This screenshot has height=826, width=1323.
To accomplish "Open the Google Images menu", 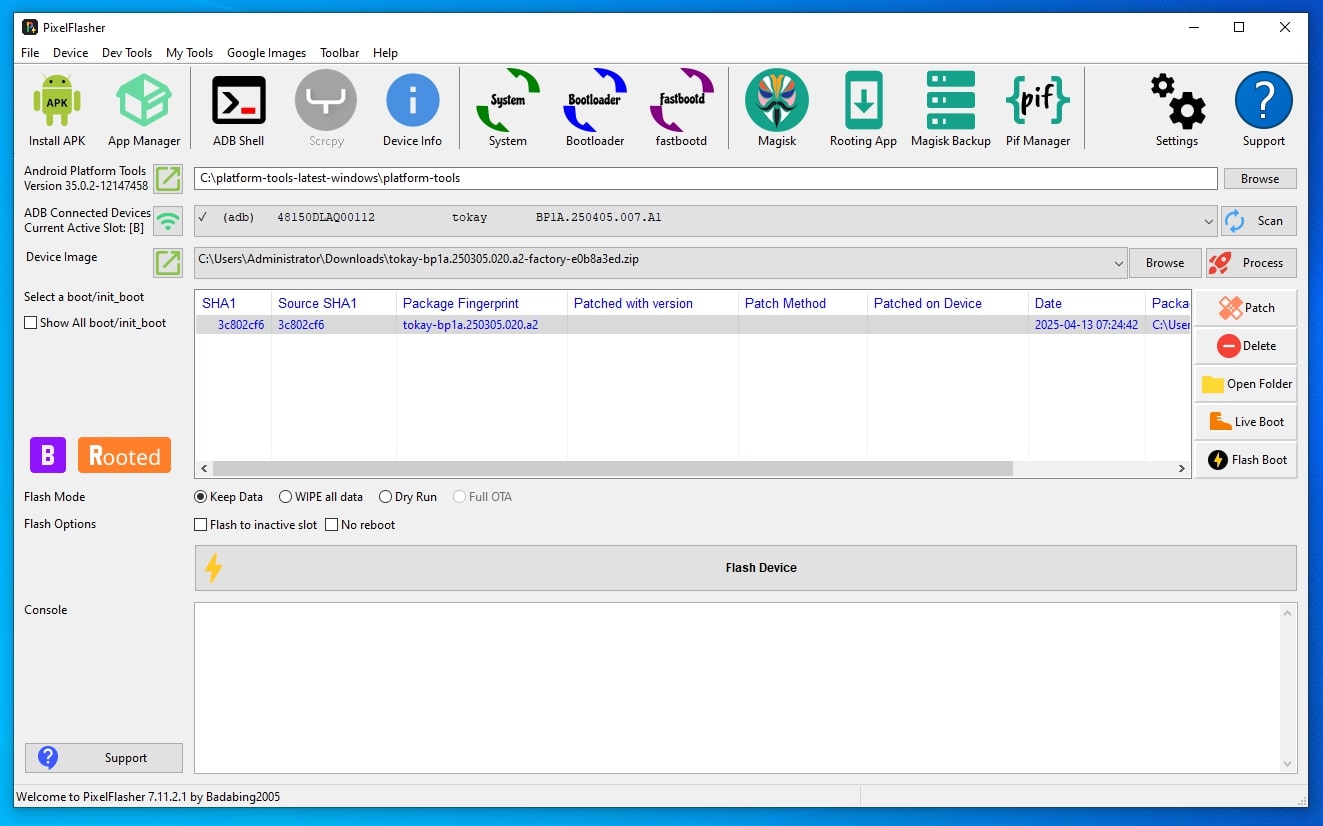I will coord(267,53).
